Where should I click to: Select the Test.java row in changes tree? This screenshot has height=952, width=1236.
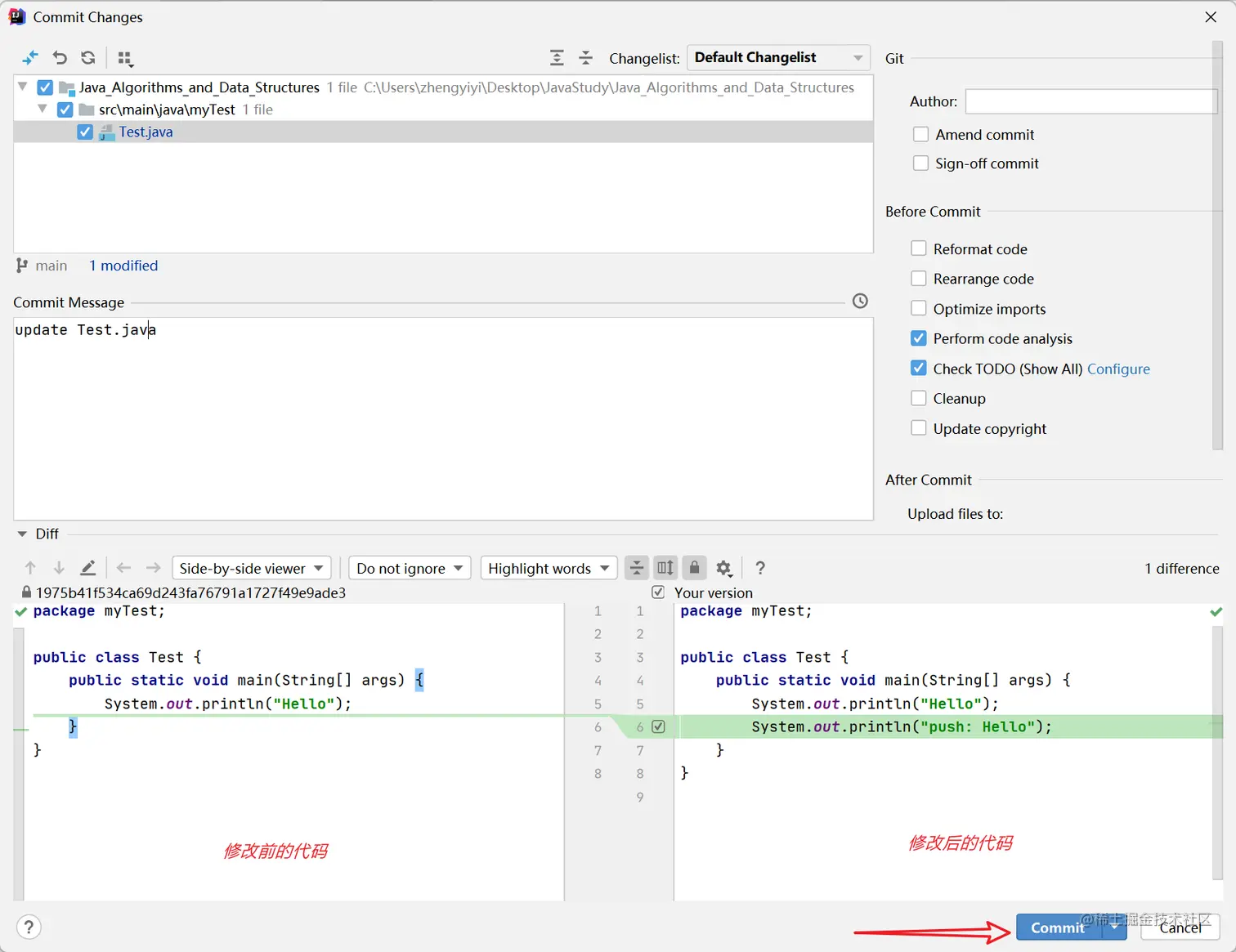443,132
